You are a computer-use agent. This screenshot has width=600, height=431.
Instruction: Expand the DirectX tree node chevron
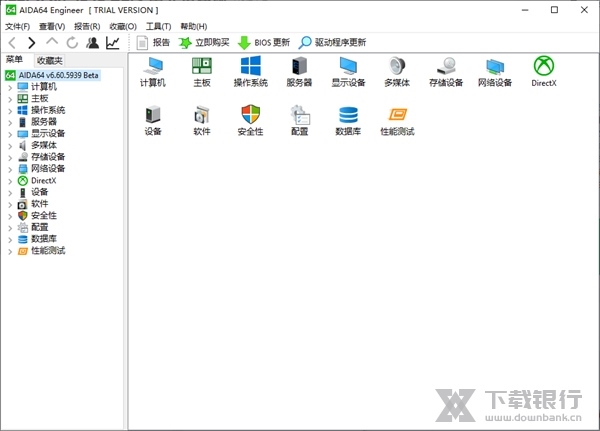[10, 181]
